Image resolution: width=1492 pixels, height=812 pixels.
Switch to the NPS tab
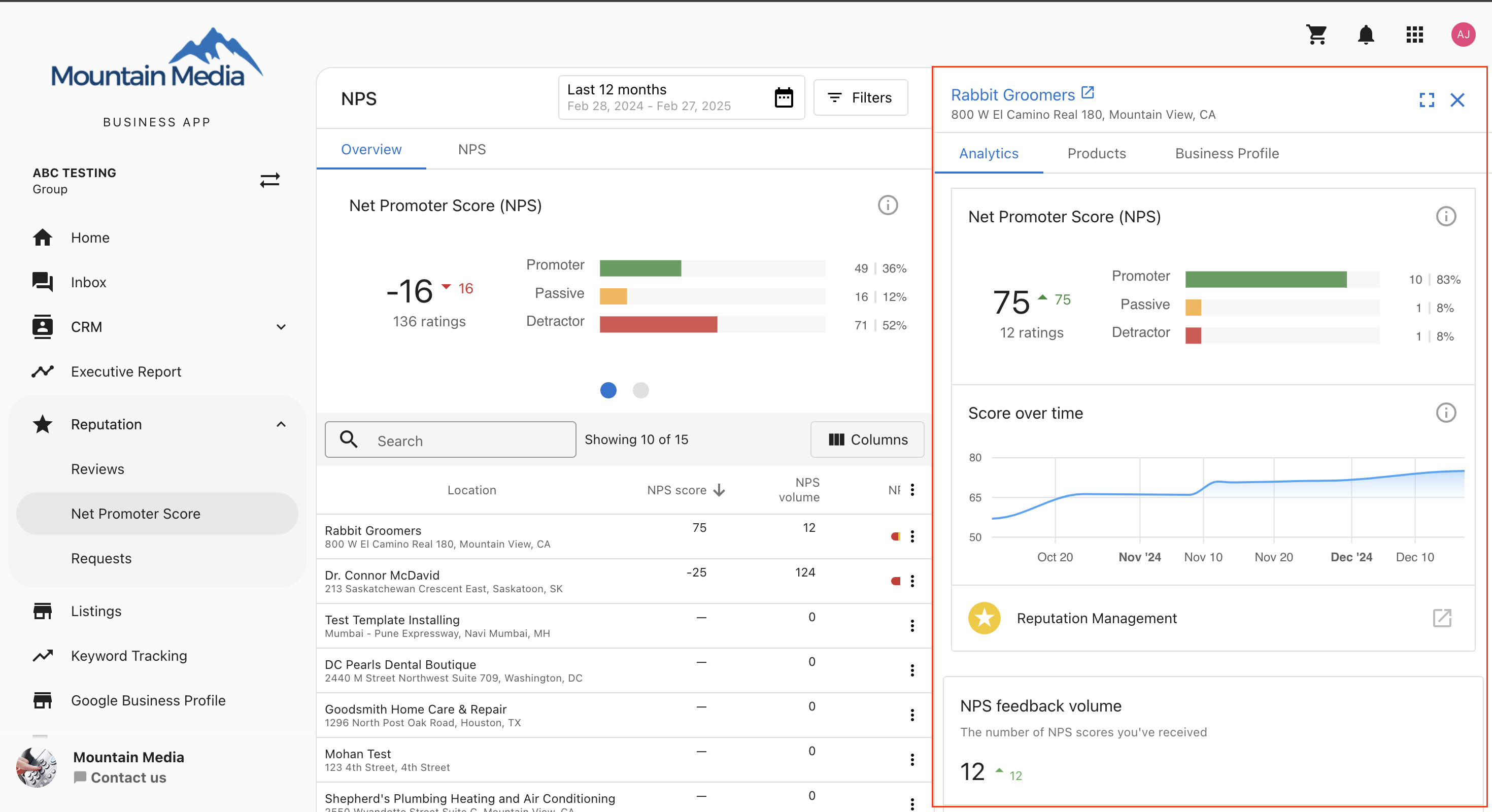[x=471, y=149]
